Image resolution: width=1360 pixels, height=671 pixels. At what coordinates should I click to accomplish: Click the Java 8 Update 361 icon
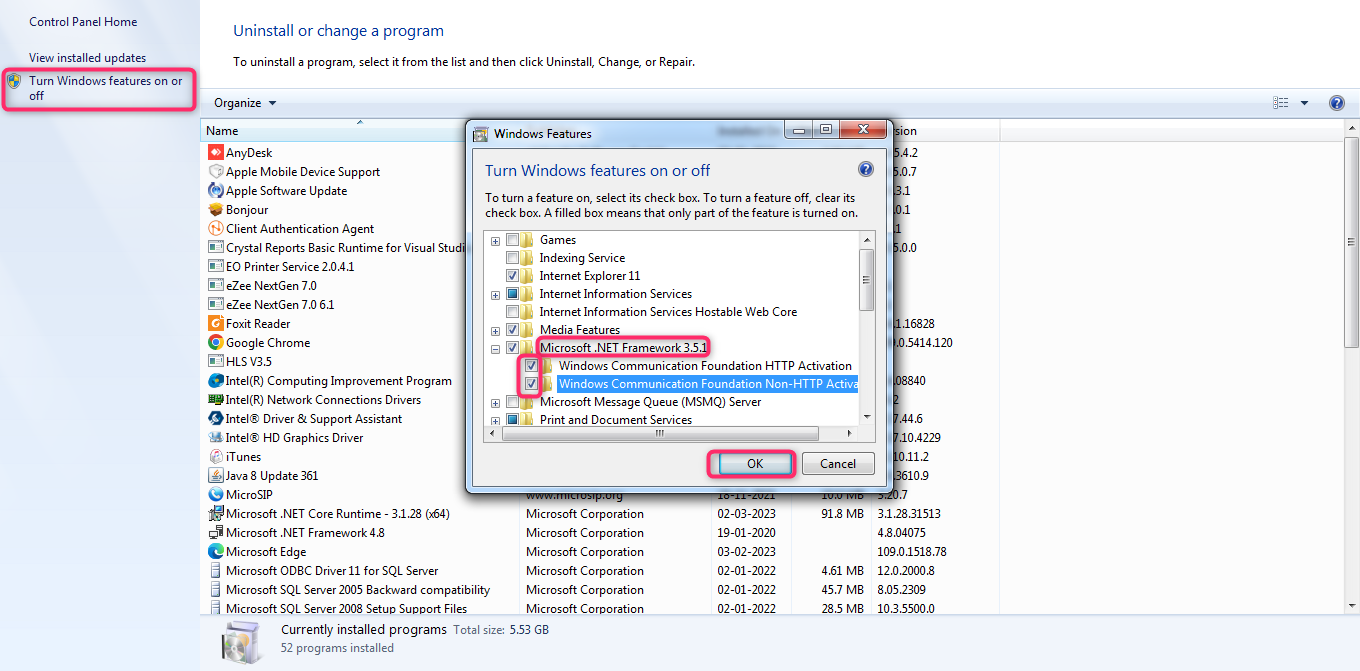[215, 476]
